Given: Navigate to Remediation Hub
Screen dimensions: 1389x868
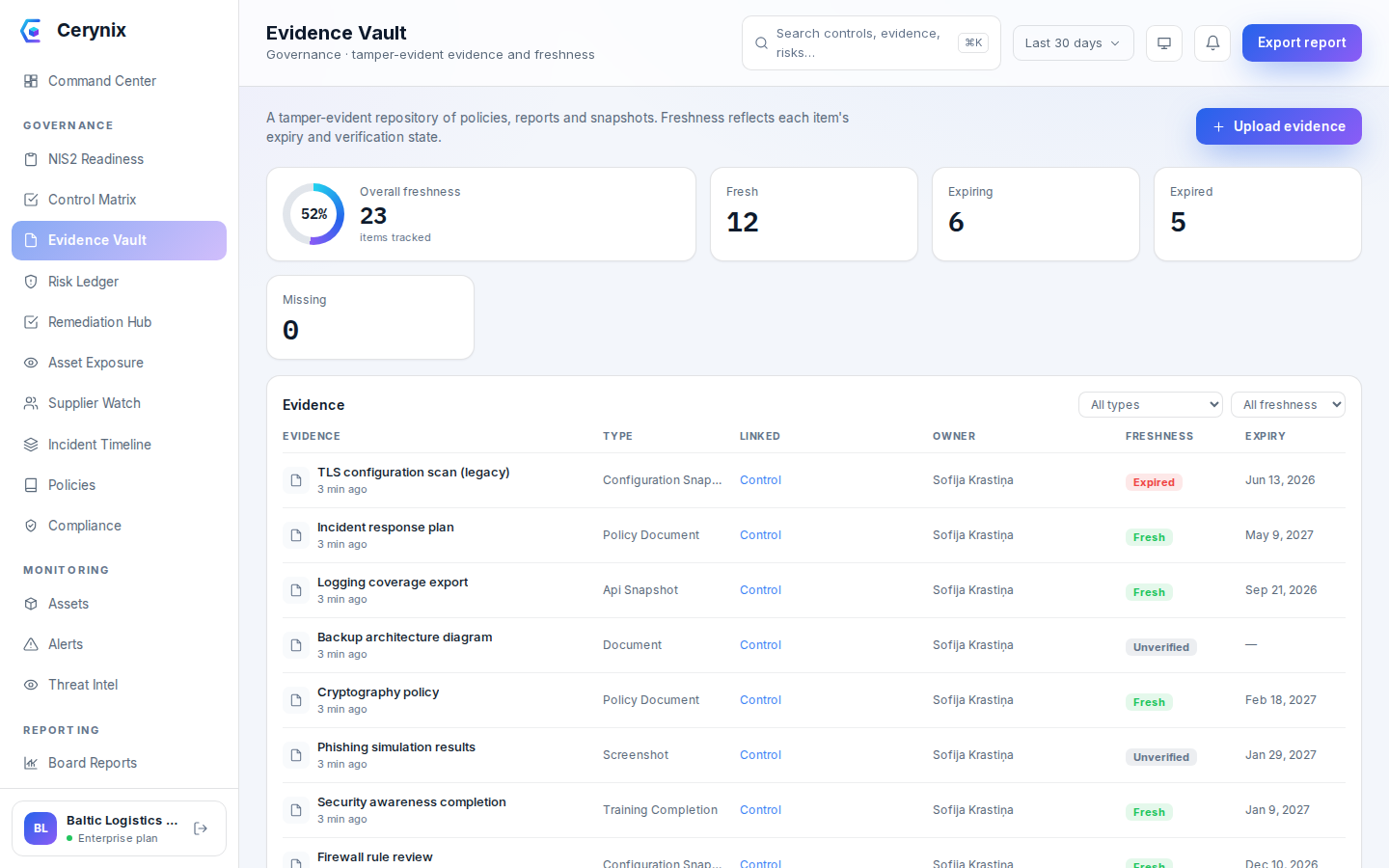Looking at the screenshot, I should [119, 322].
